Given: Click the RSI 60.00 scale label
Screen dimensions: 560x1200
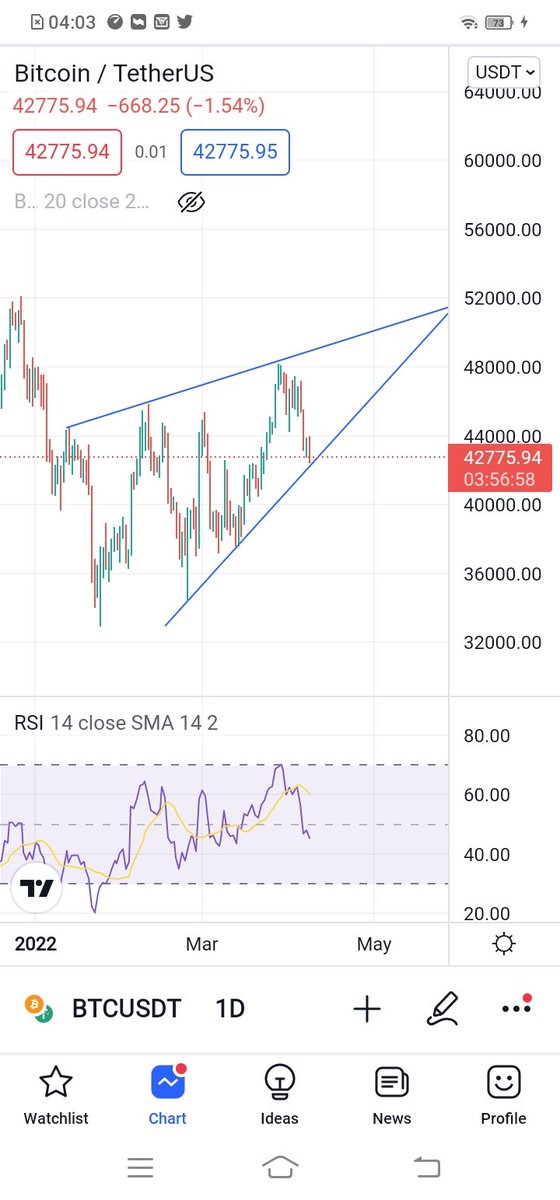Looking at the screenshot, I should [487, 795].
